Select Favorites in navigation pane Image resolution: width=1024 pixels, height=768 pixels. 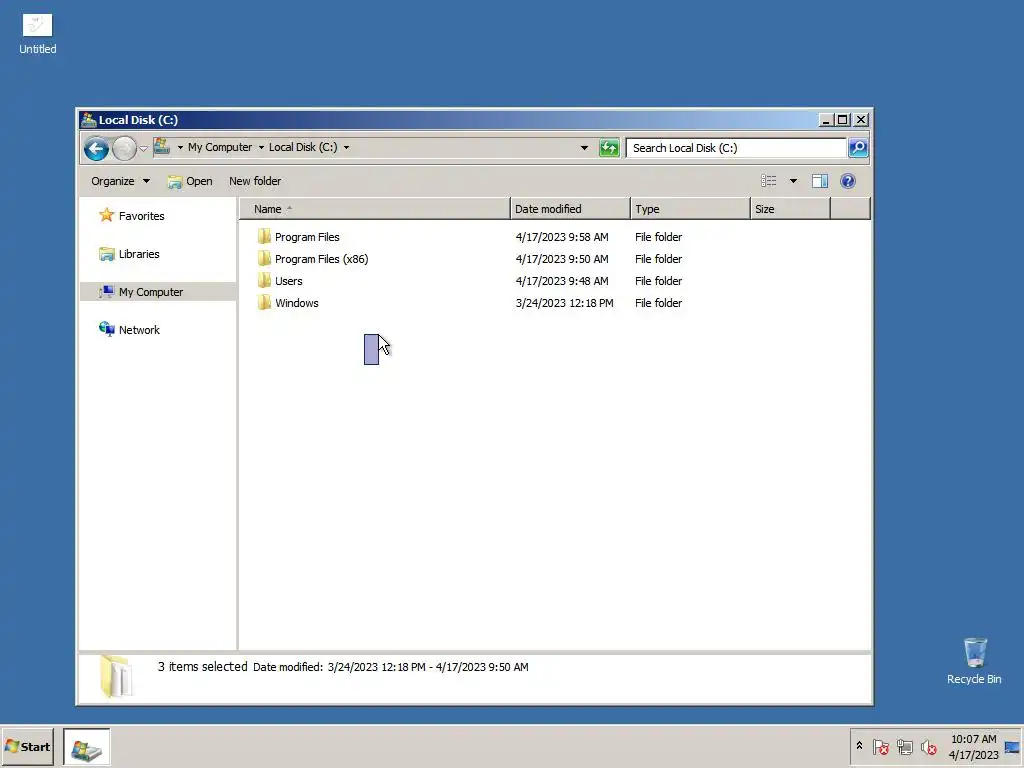(132, 216)
